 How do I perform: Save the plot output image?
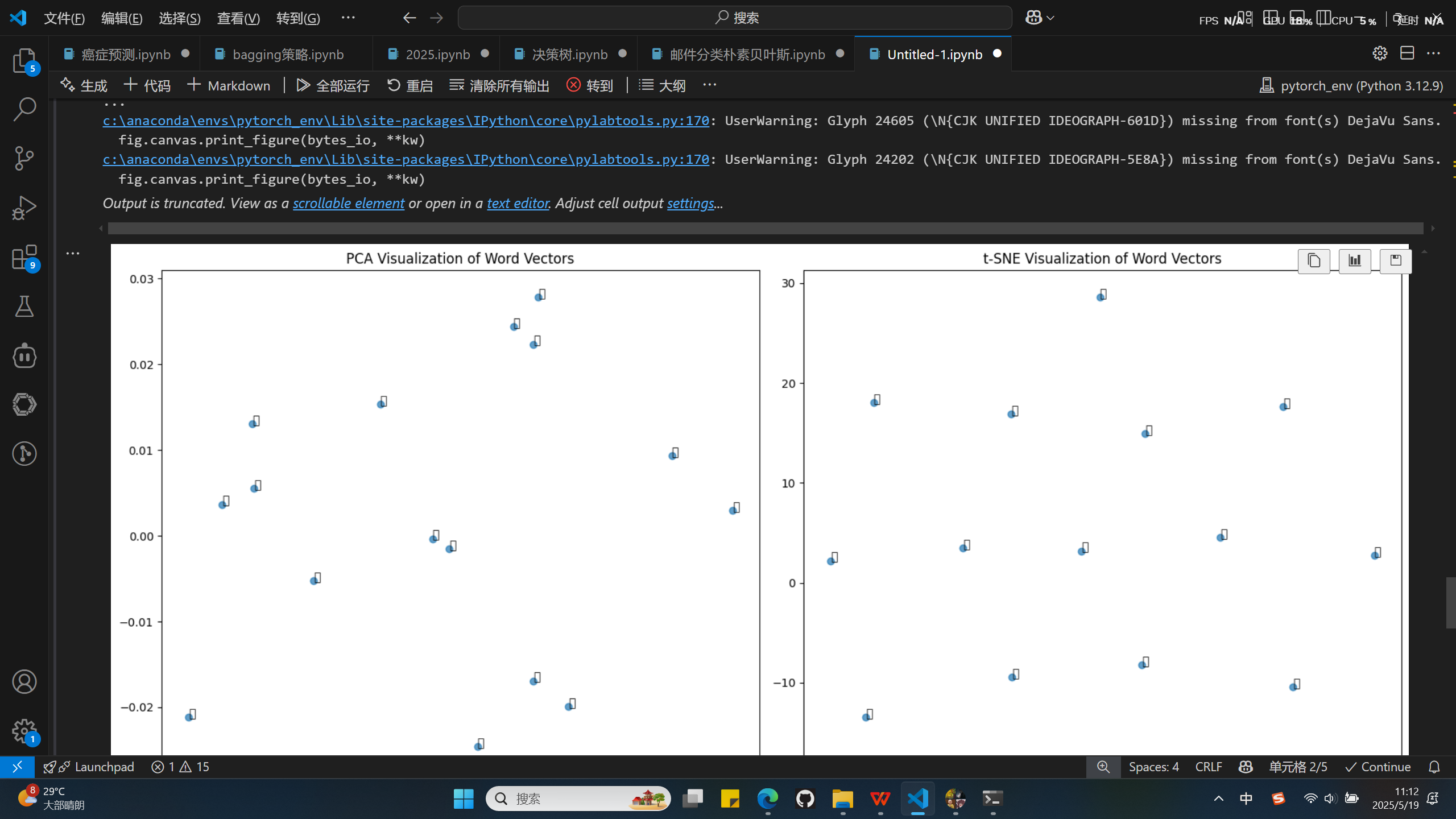tap(1395, 260)
